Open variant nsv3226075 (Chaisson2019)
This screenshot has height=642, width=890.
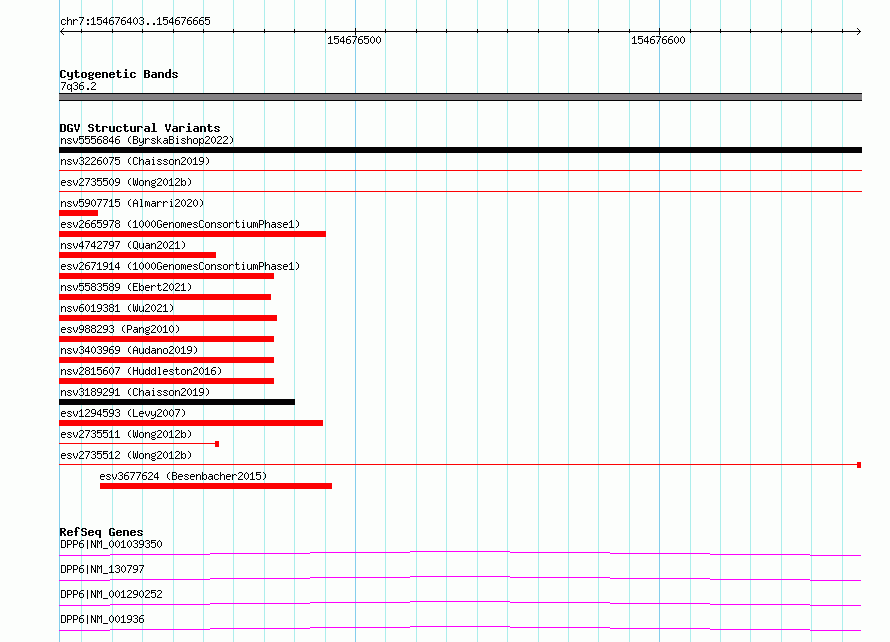135,161
